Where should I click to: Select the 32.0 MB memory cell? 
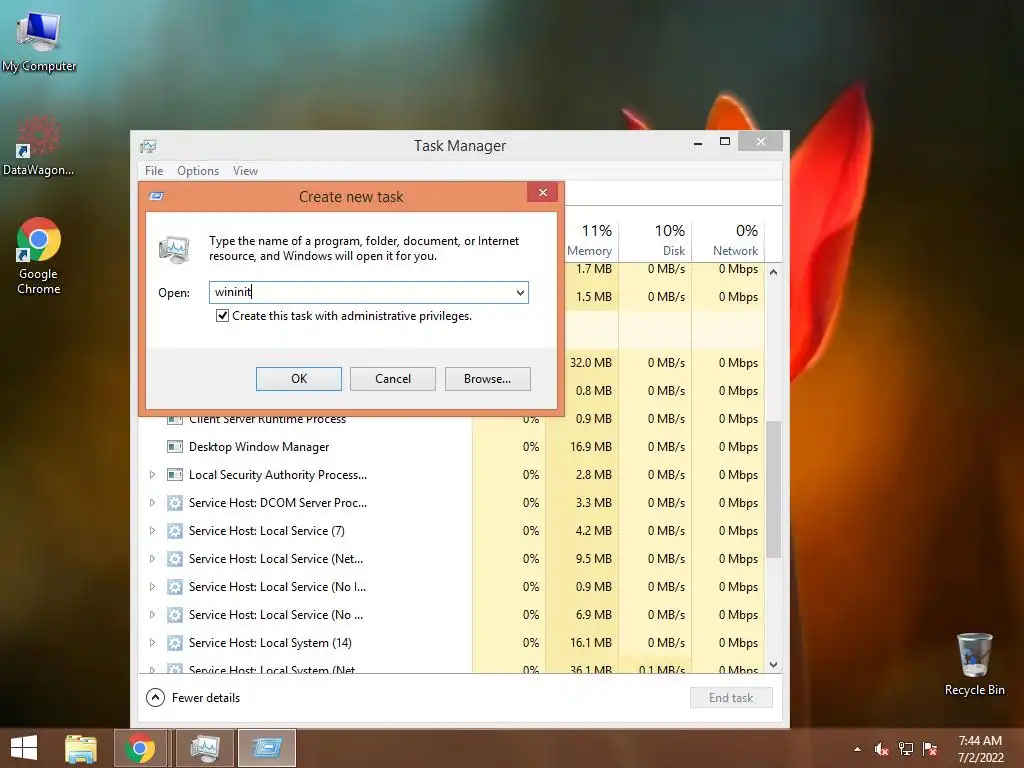(590, 362)
